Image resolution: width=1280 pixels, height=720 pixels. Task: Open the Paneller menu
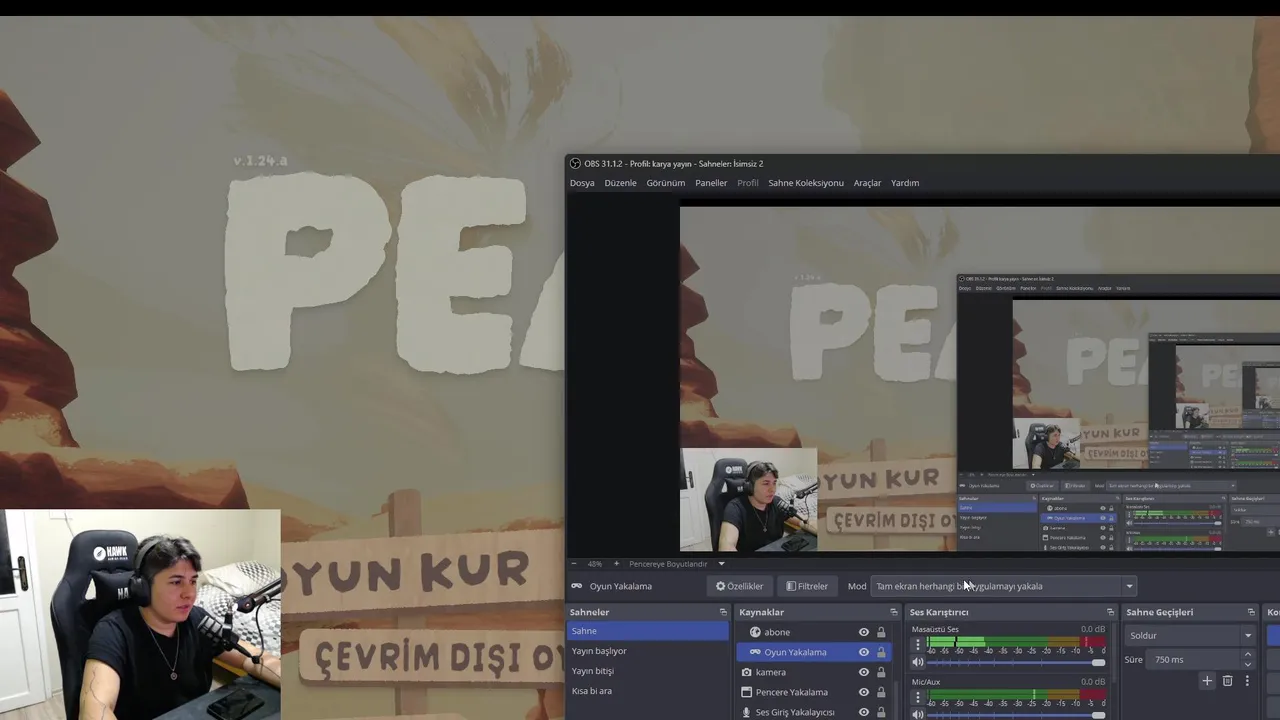(711, 183)
